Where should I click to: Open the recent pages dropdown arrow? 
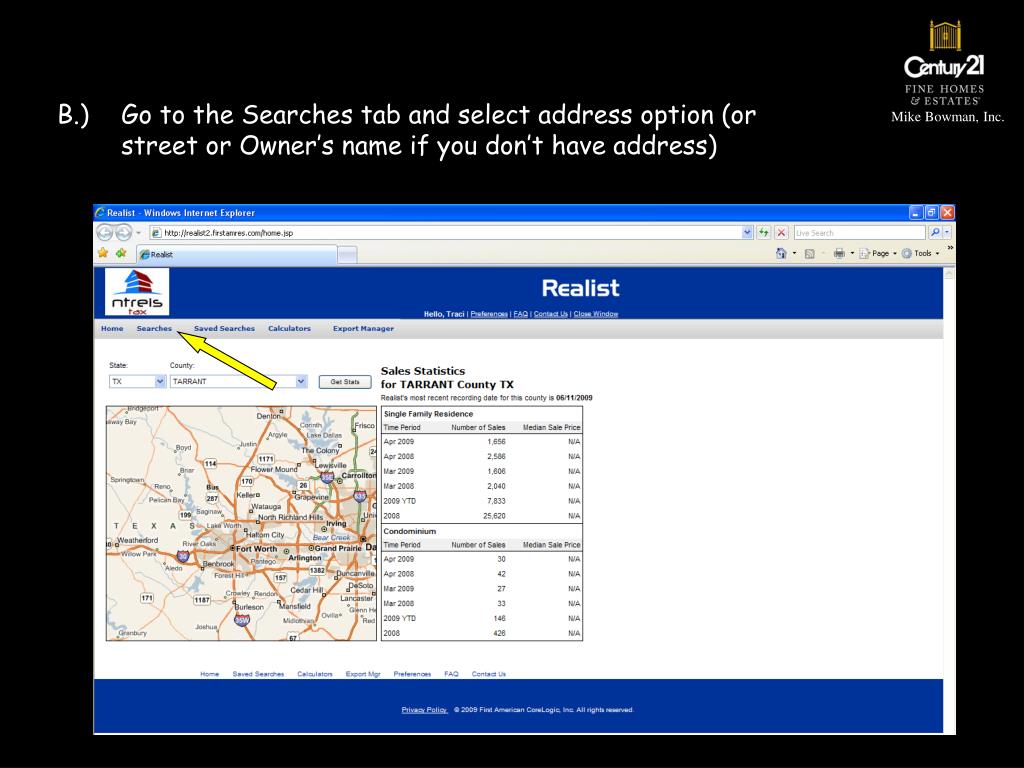click(x=138, y=232)
